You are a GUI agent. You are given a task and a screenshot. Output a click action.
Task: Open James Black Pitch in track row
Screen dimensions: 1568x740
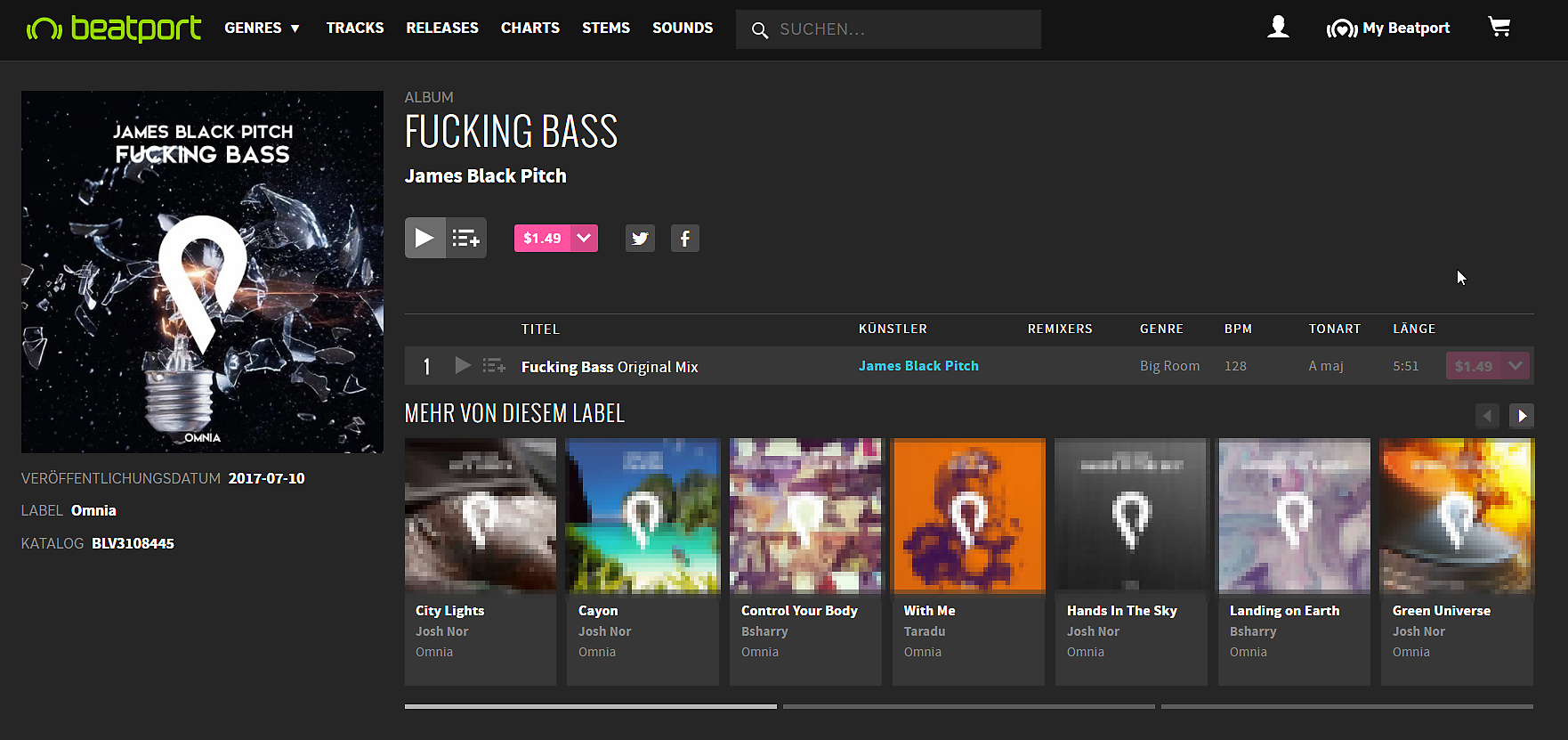point(918,366)
